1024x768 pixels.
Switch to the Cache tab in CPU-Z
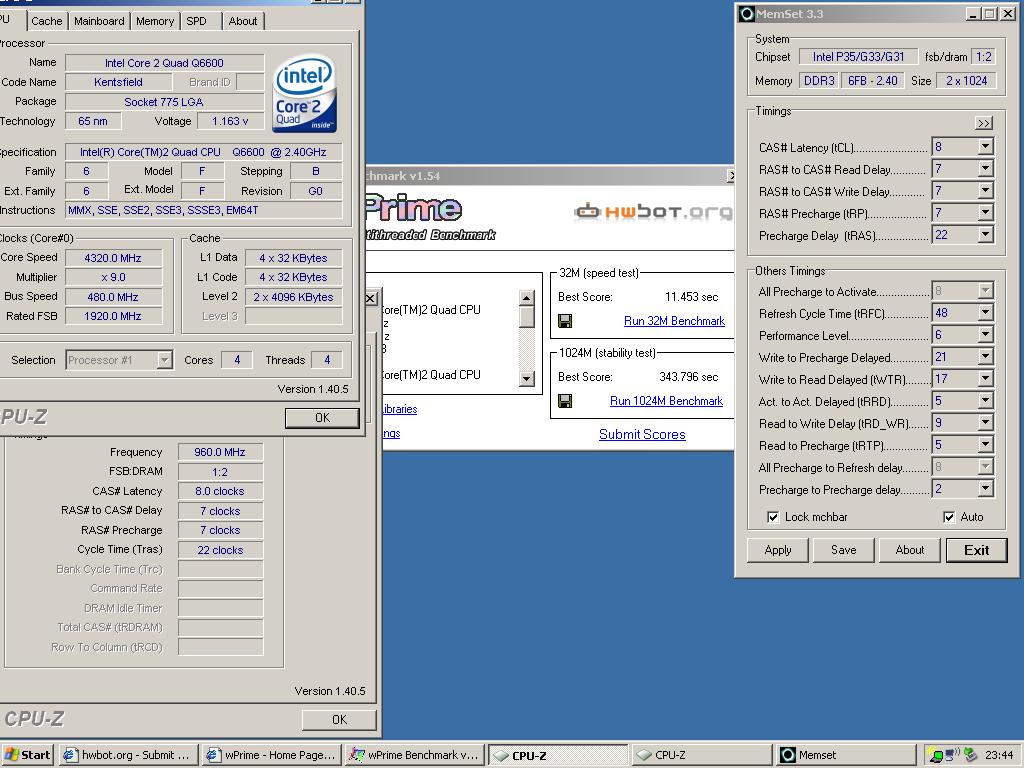click(x=47, y=21)
